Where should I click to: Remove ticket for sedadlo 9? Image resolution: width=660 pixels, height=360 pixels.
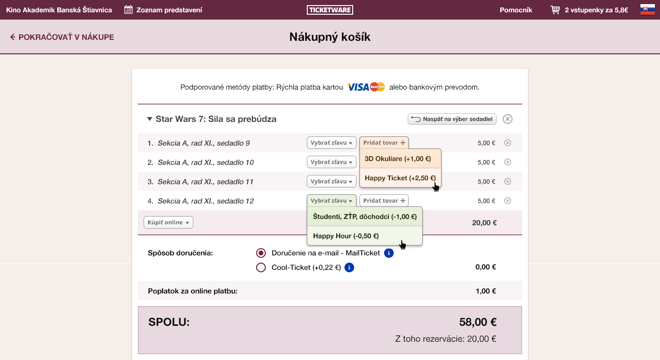click(x=508, y=143)
